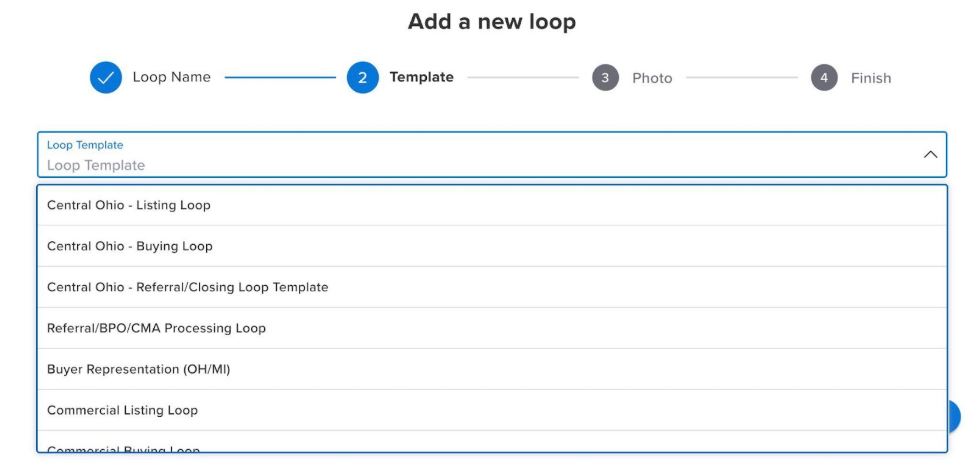Open the Finish step label
Image resolution: width=979 pixels, height=466 pixels.
coord(870,78)
